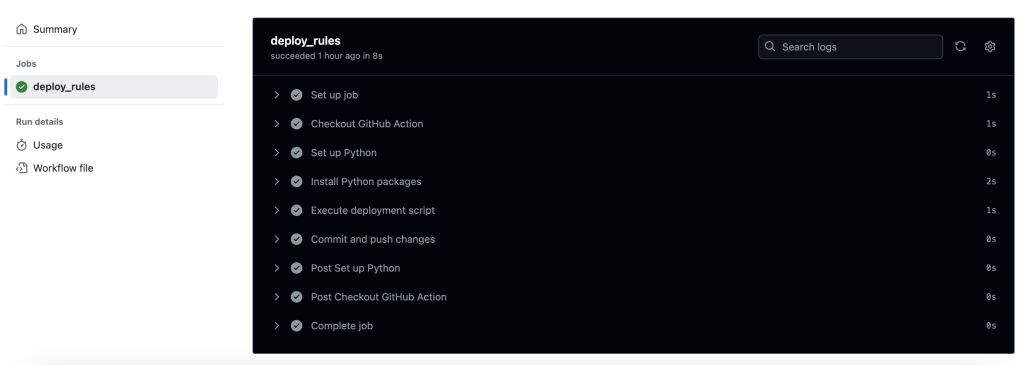The image size is (1024, 365).
Task: Click the "Commit and push changes" step label
Action: point(373,239)
